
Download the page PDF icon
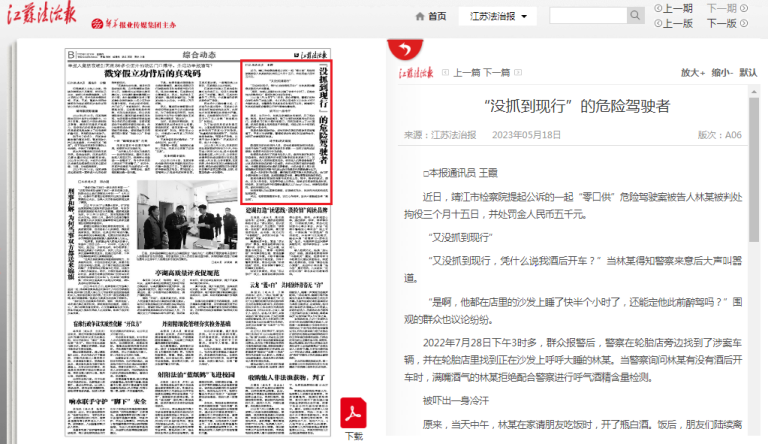(353, 413)
